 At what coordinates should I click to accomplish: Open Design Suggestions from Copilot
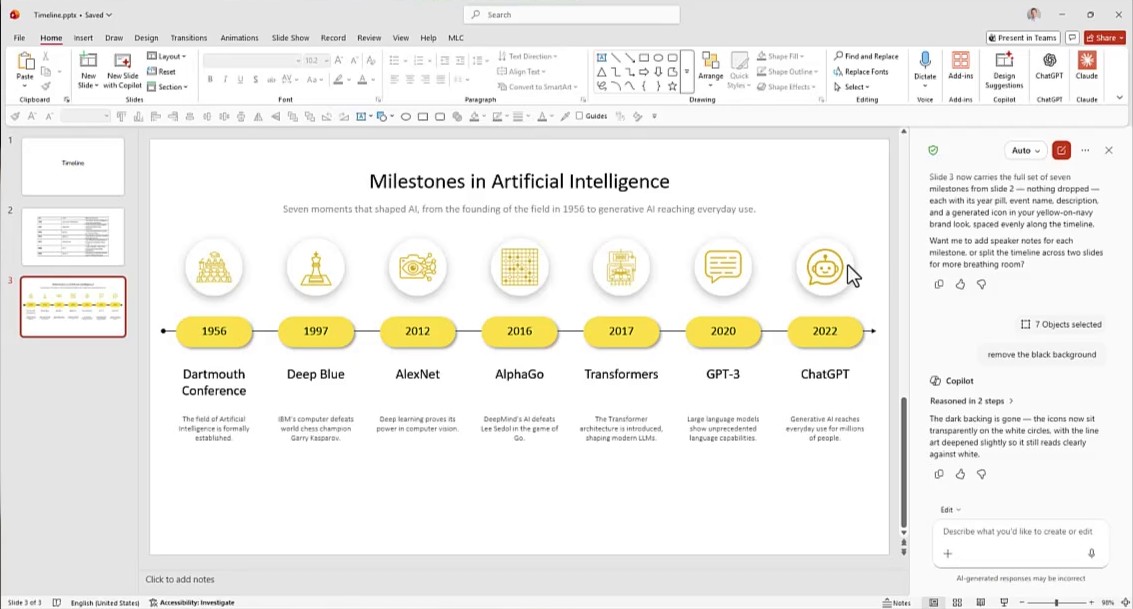coord(1004,61)
